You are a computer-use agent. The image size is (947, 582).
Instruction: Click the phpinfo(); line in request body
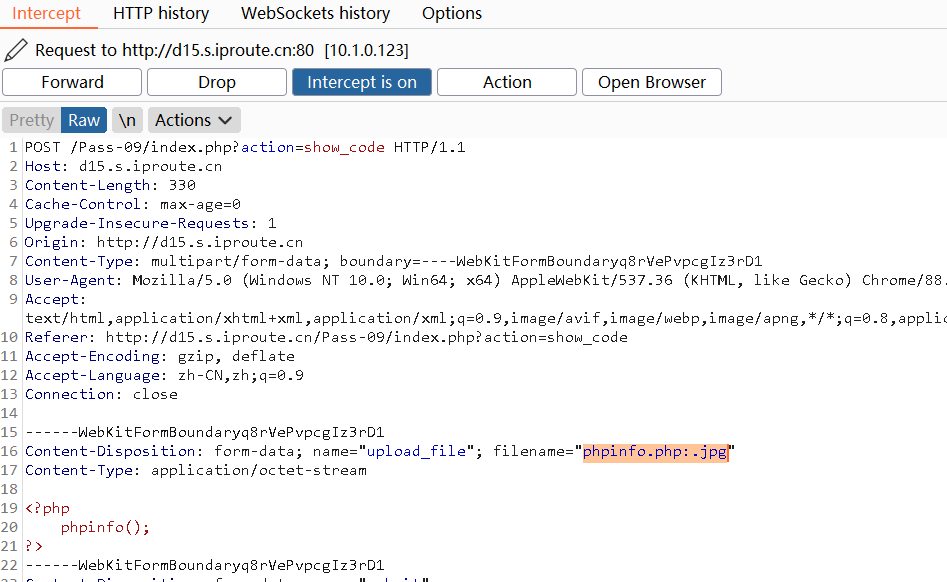105,528
